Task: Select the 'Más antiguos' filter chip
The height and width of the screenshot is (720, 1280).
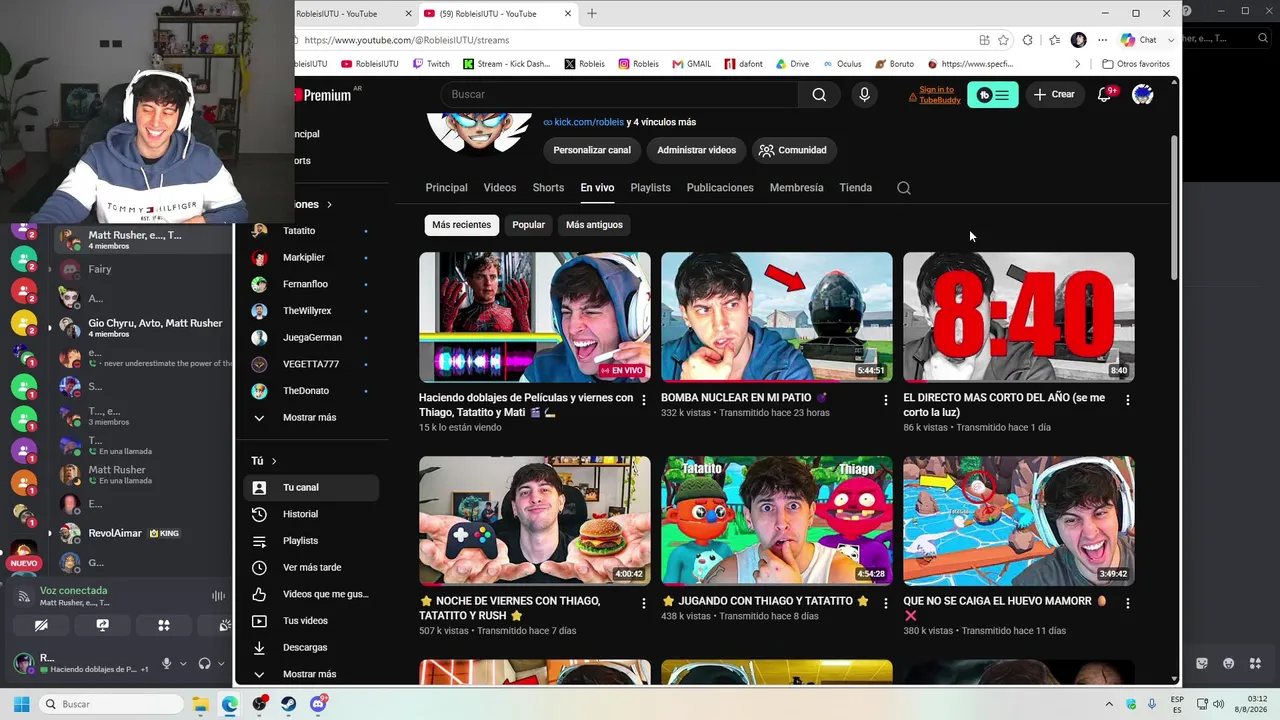Action: click(594, 225)
